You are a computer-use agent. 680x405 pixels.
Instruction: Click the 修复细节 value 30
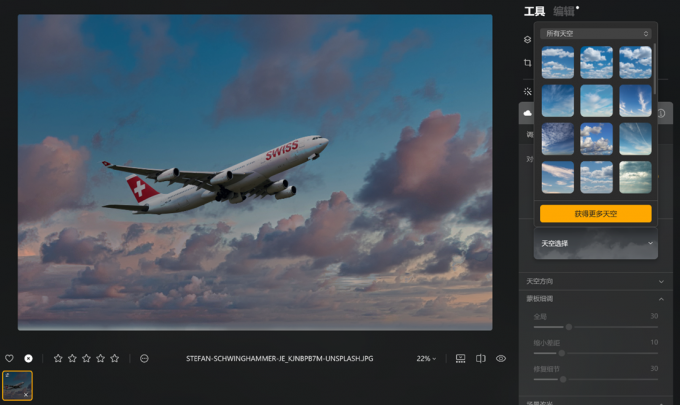(x=654, y=368)
